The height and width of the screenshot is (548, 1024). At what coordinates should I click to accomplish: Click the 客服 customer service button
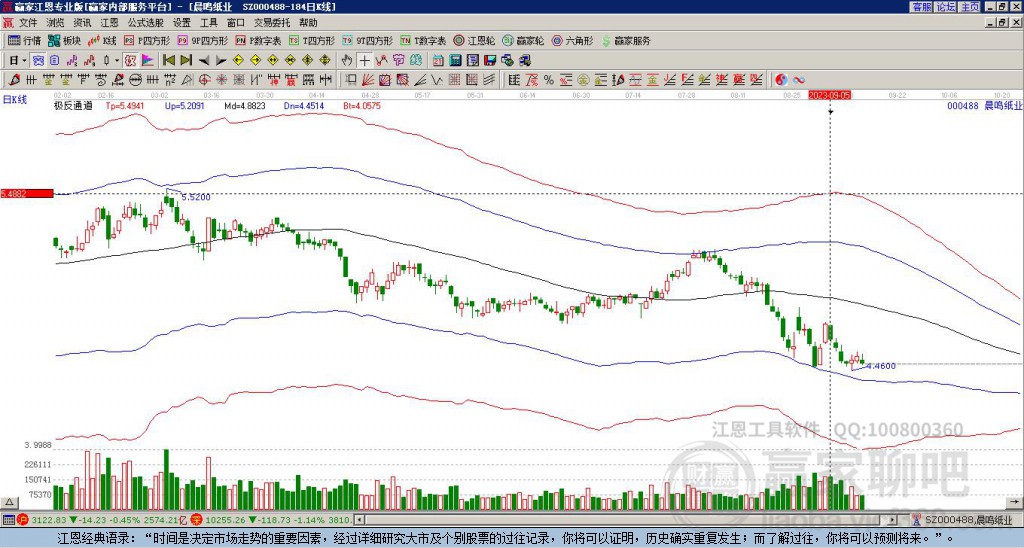(x=922, y=7)
